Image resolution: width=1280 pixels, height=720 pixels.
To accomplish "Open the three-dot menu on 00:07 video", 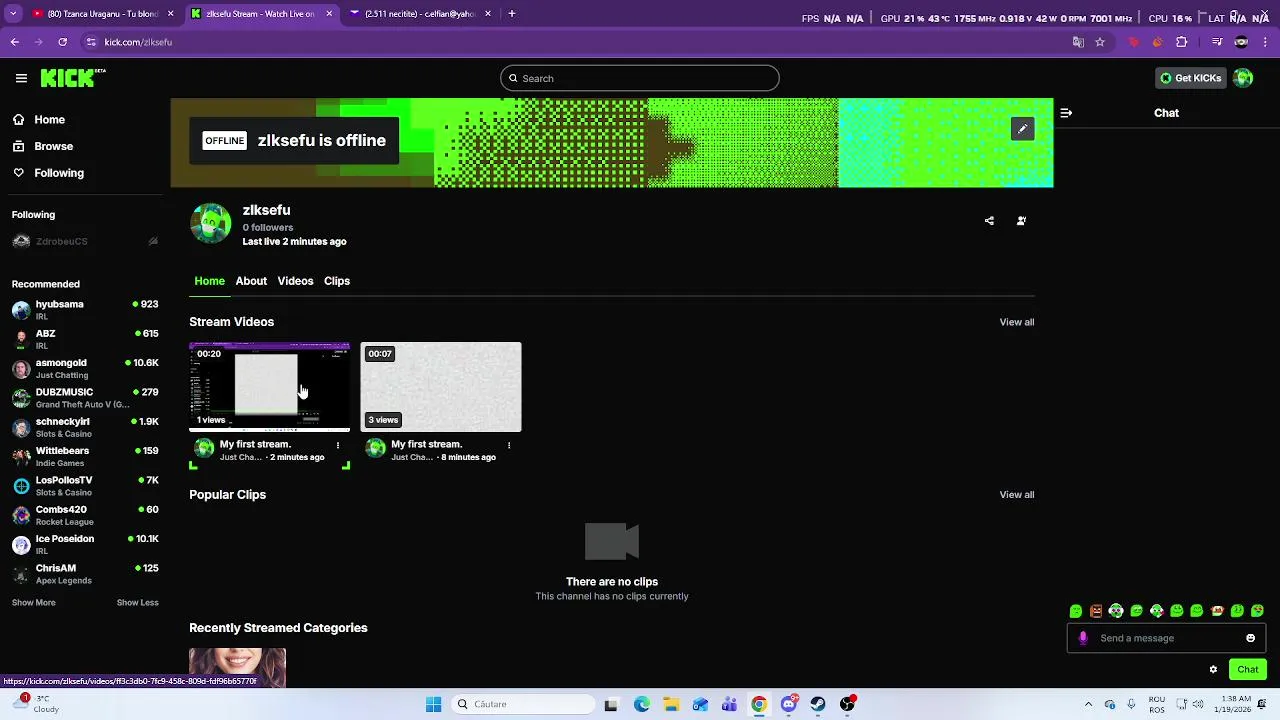I will [509, 445].
